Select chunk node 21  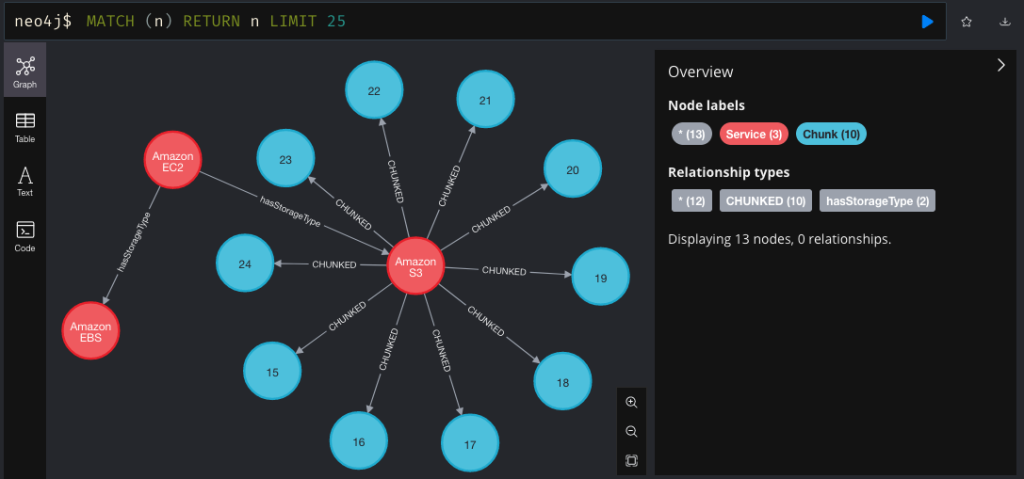[485, 99]
